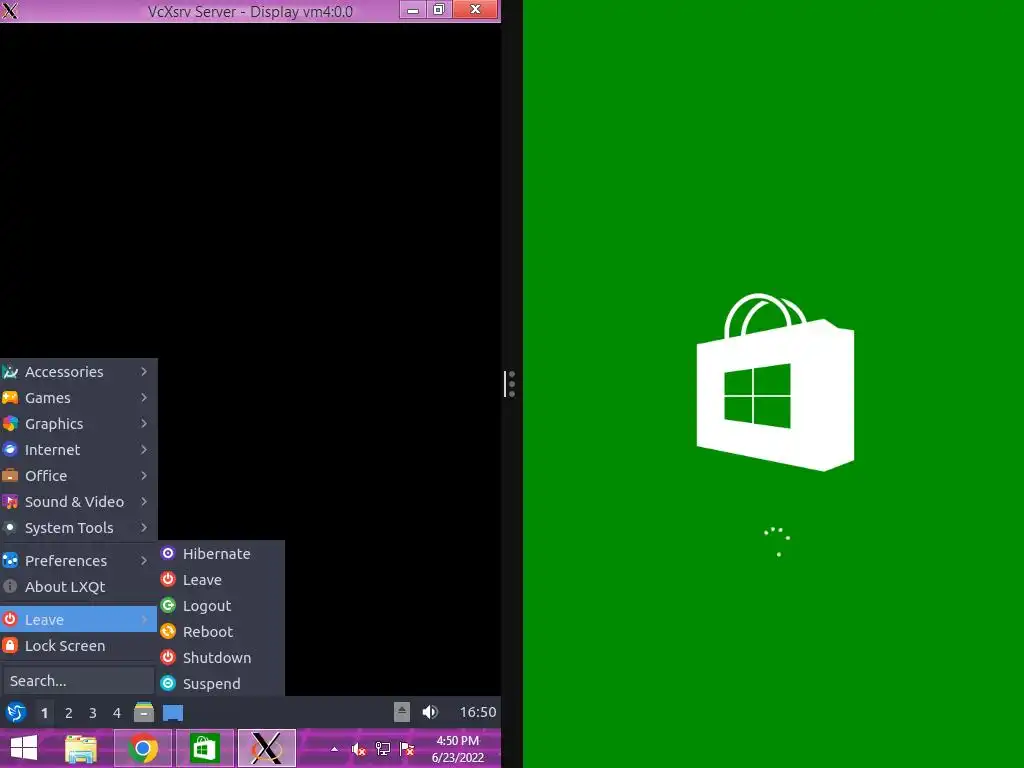Image resolution: width=1024 pixels, height=768 pixels.
Task: Click the VcXsrv taskbar icon
Action: pos(267,748)
